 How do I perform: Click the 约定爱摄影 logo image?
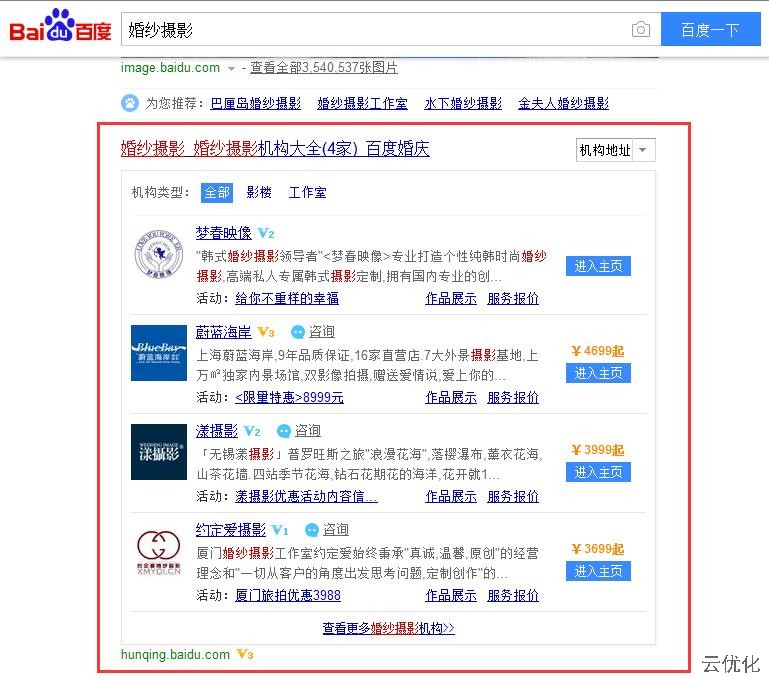point(159,551)
